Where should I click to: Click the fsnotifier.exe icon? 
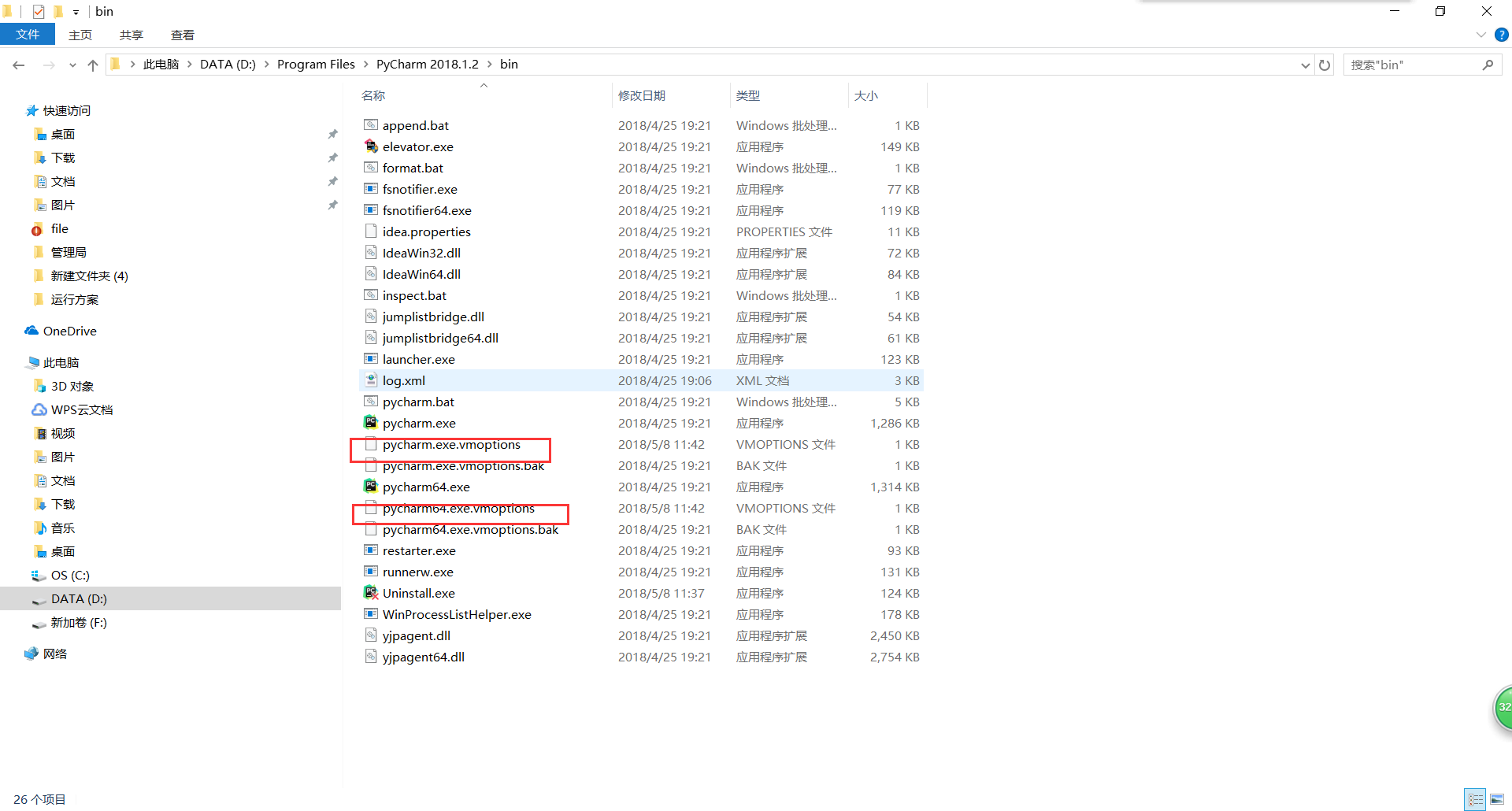coord(371,189)
